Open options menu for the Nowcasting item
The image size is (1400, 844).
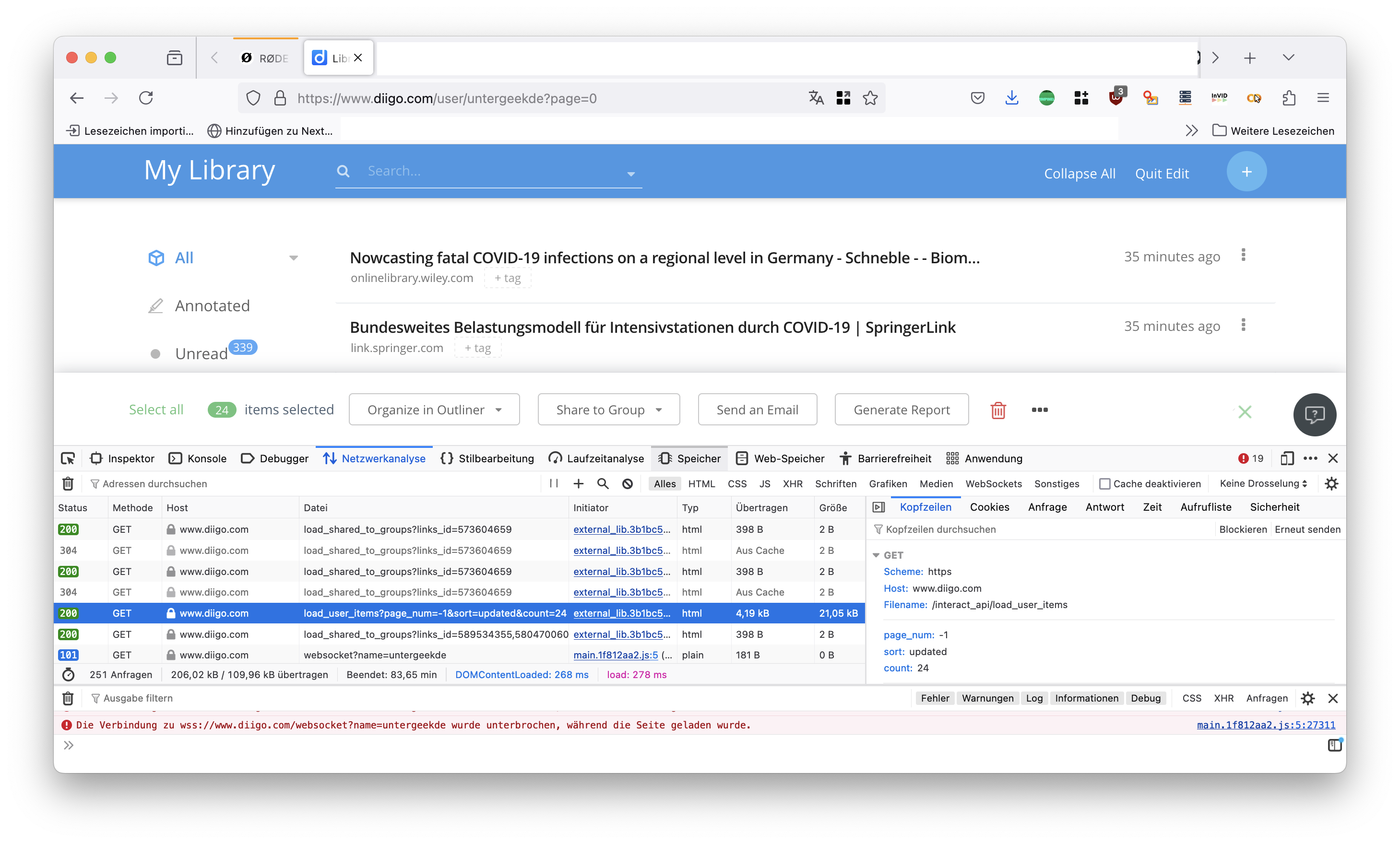click(1243, 255)
